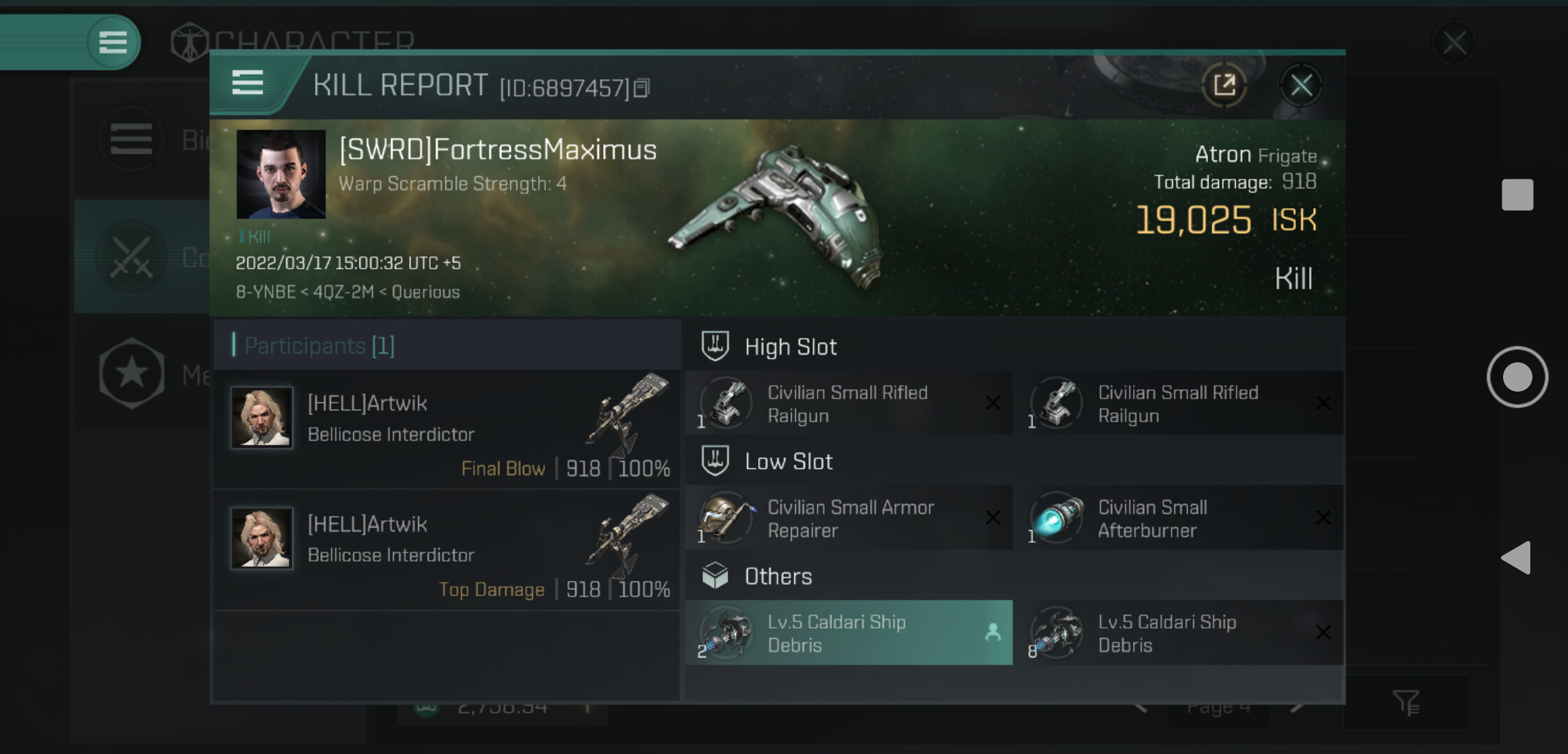1568x754 pixels.
Task: Open the main green menu button
Action: pyautogui.click(x=112, y=42)
